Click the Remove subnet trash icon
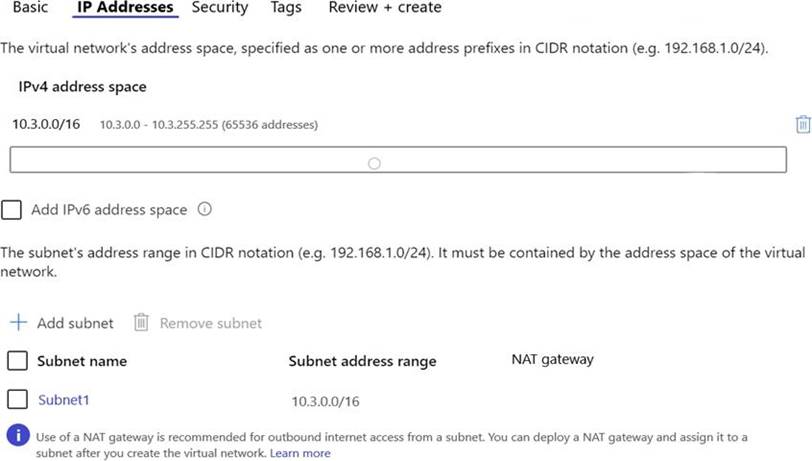The height and width of the screenshot is (461, 812). click(x=141, y=323)
